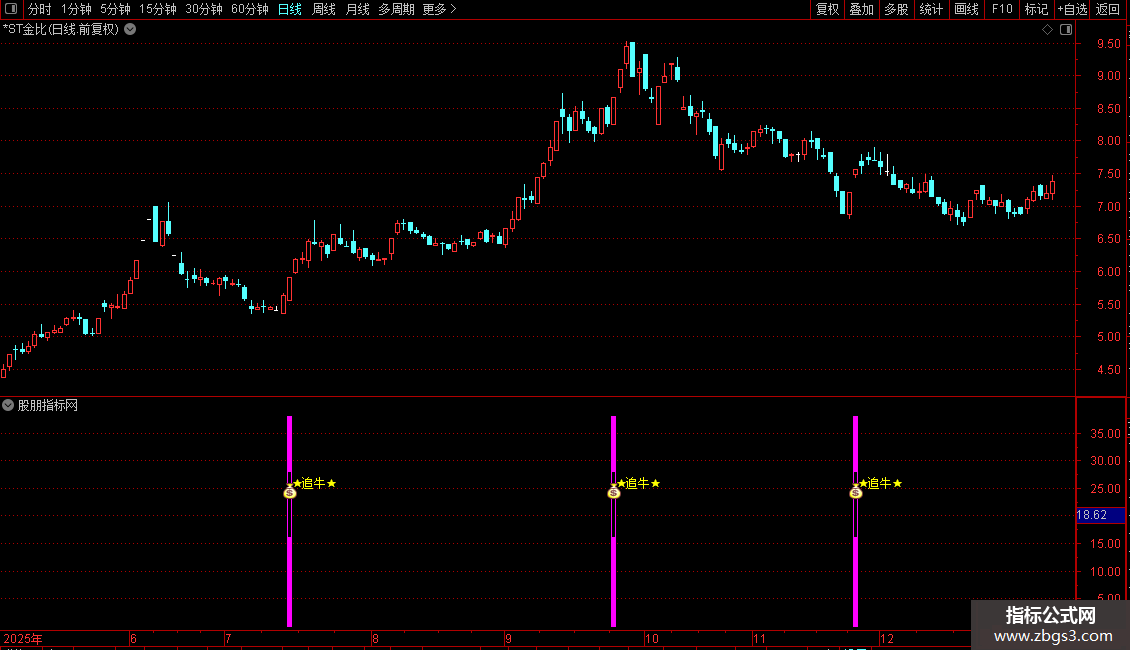Click month 7 on the date axis

(228, 638)
